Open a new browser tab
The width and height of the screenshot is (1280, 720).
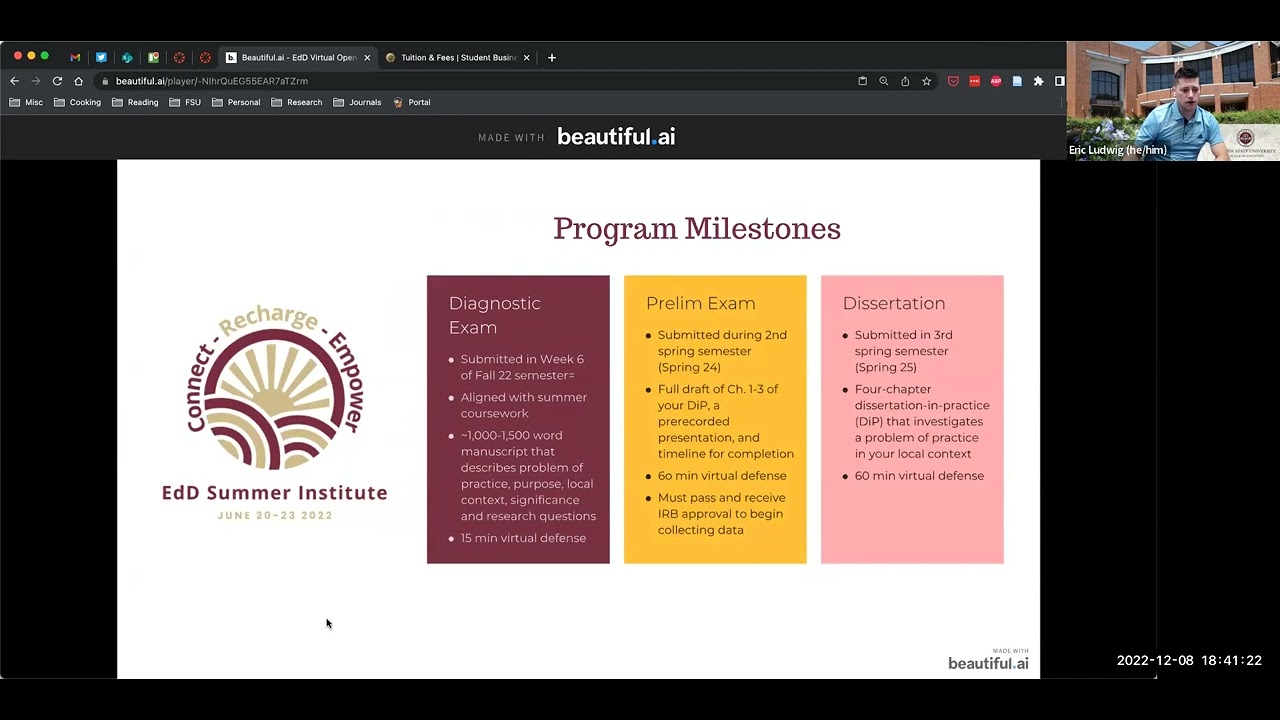(551, 58)
